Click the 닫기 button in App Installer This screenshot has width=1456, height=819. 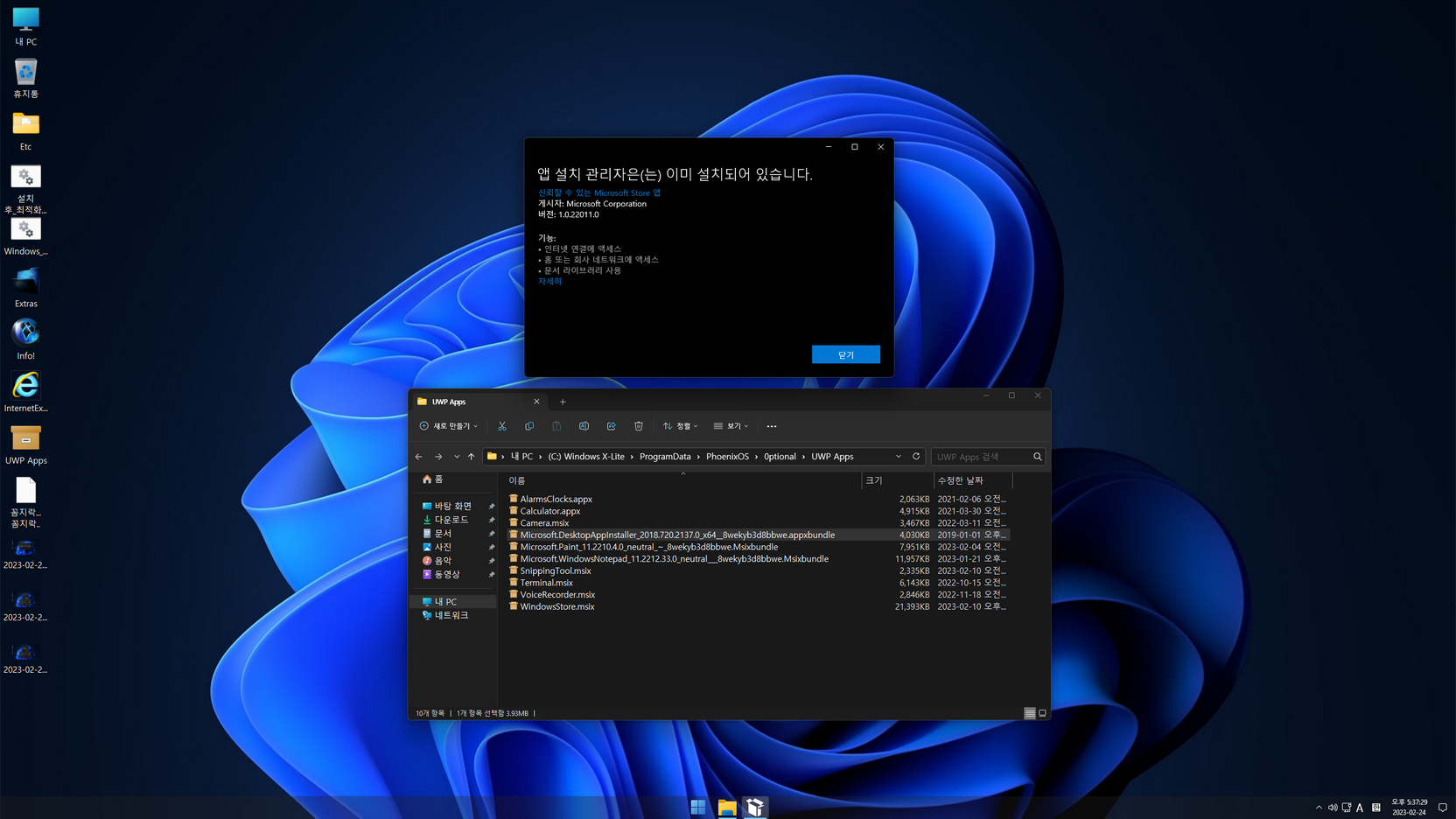point(845,354)
